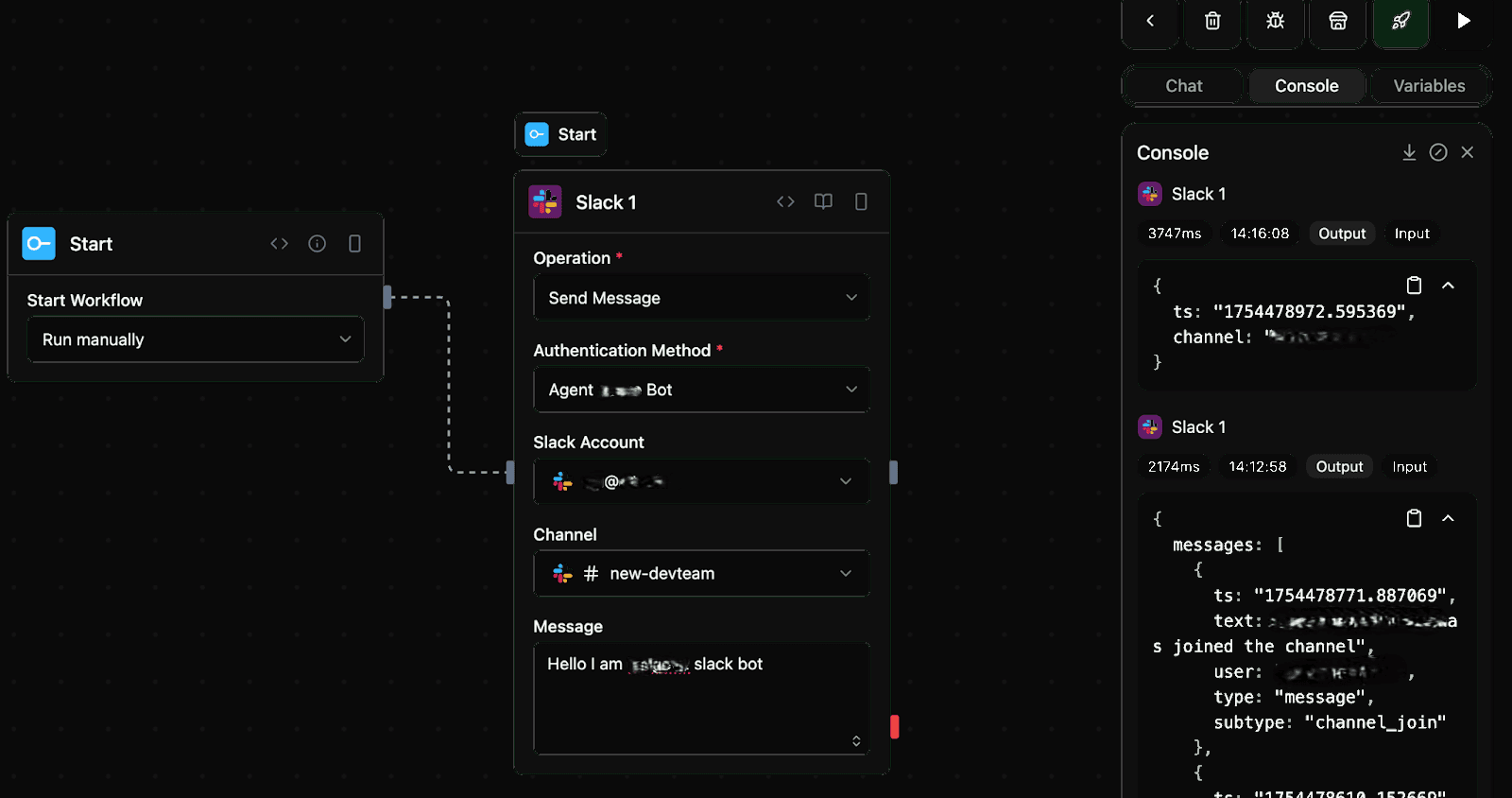This screenshot has height=798, width=1512.
Task: Click Start block output connection handle
Action: tap(387, 297)
